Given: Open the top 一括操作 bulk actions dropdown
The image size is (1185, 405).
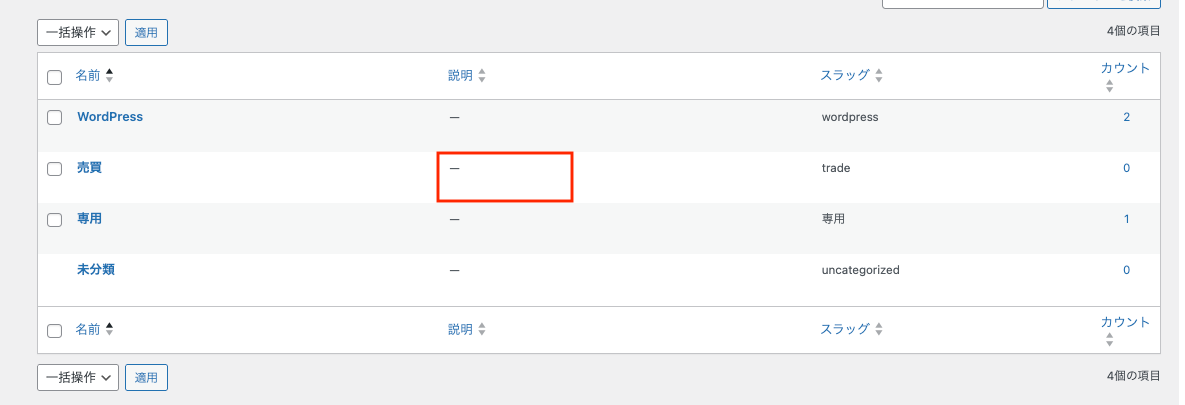Looking at the screenshot, I should tap(78, 33).
